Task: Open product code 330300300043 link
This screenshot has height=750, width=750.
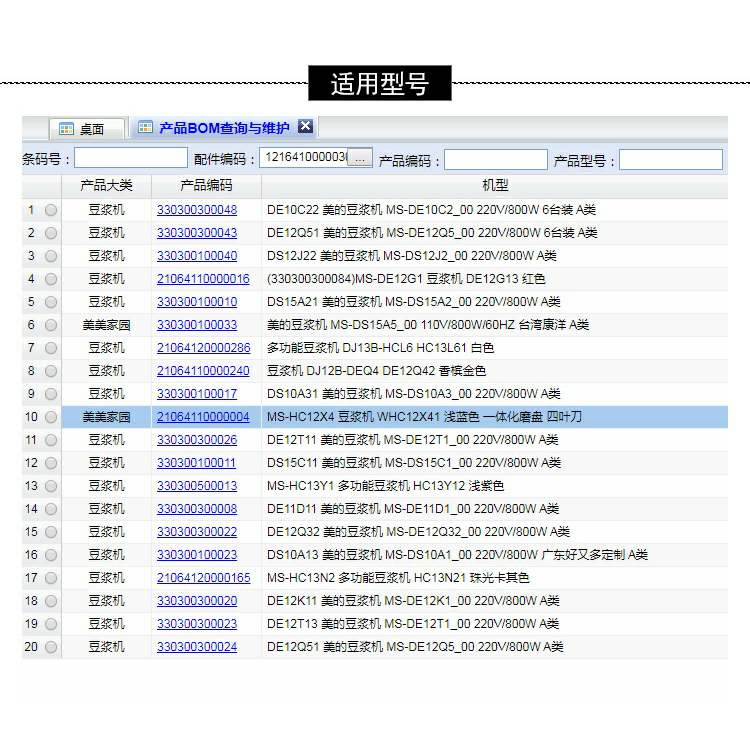Action: (x=197, y=233)
